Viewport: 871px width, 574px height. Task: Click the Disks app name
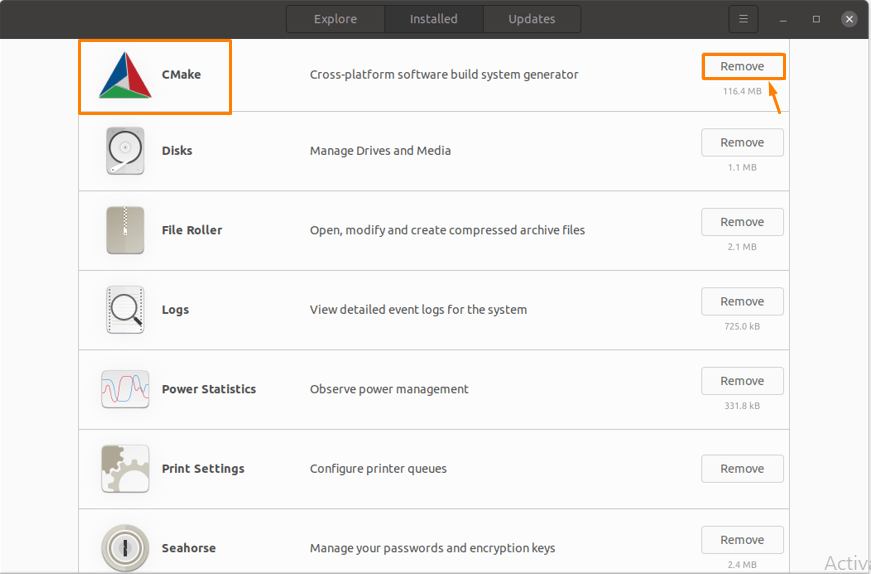tap(177, 151)
